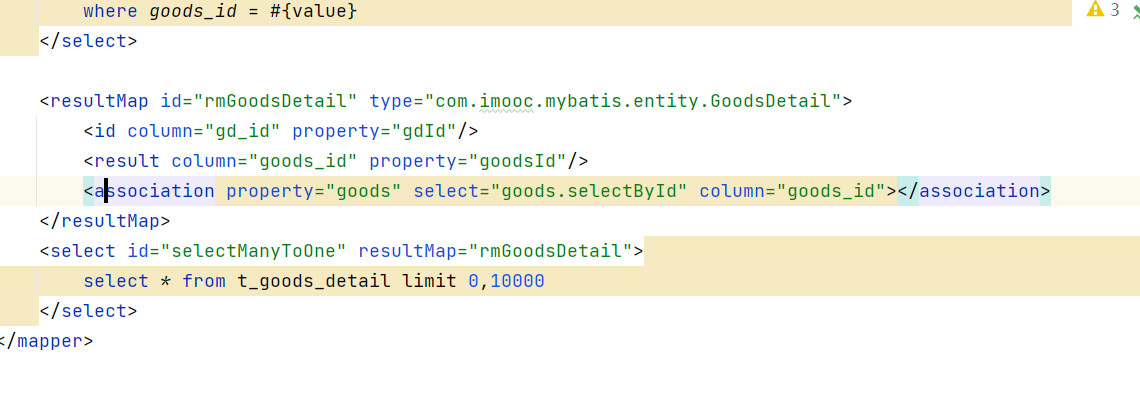
Task: Click the closing </mapper> tag
Action: click(x=48, y=341)
